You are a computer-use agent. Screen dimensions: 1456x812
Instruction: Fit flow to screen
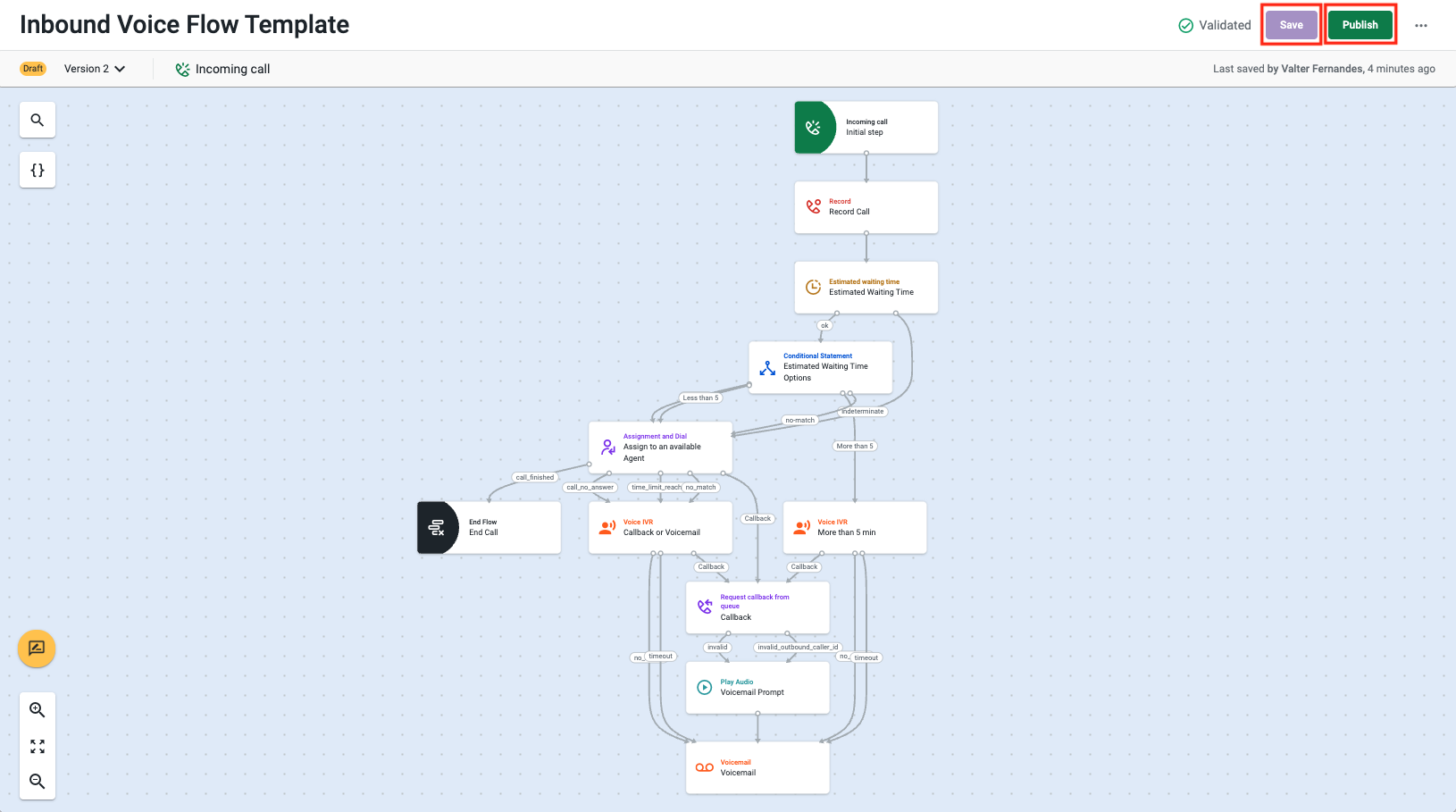tap(38, 746)
